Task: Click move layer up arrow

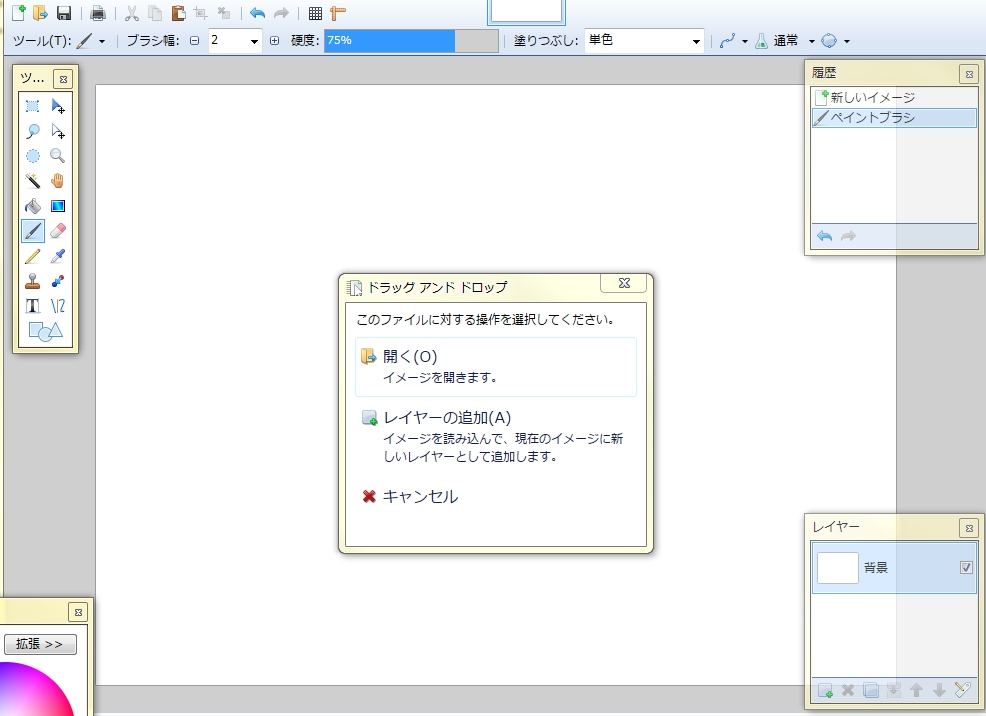Action: click(x=916, y=690)
